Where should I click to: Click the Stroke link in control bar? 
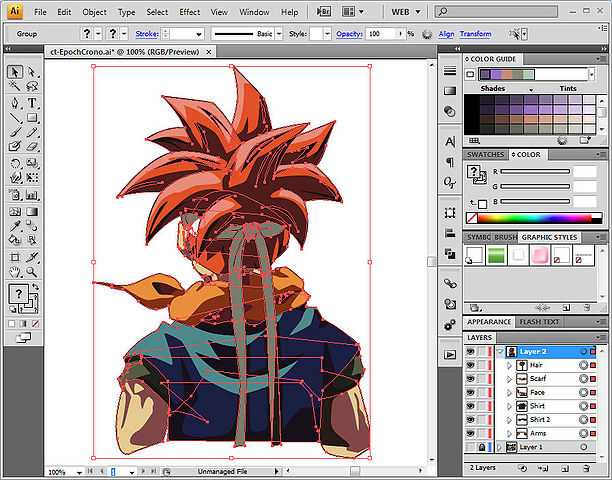click(x=147, y=34)
